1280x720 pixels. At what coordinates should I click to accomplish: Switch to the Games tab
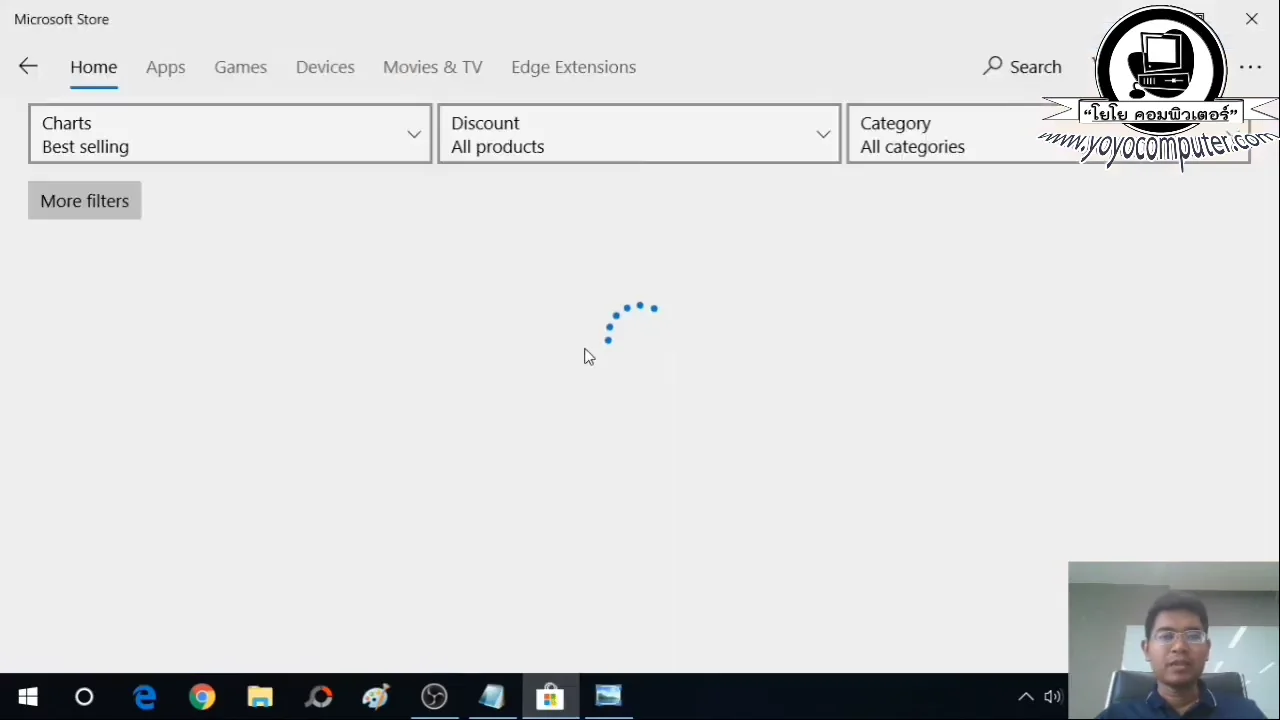(240, 67)
